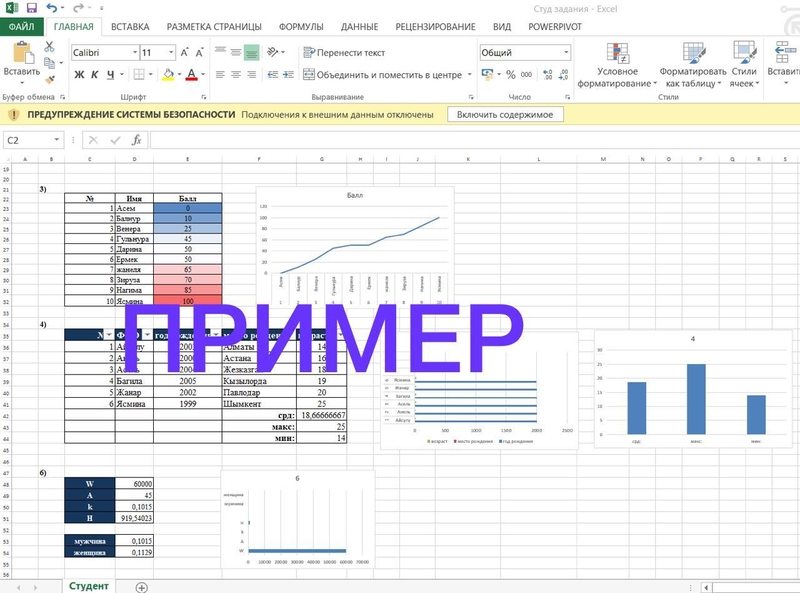Click the Cut scissors icon
This screenshot has height=593, width=800.
[x=50, y=46]
